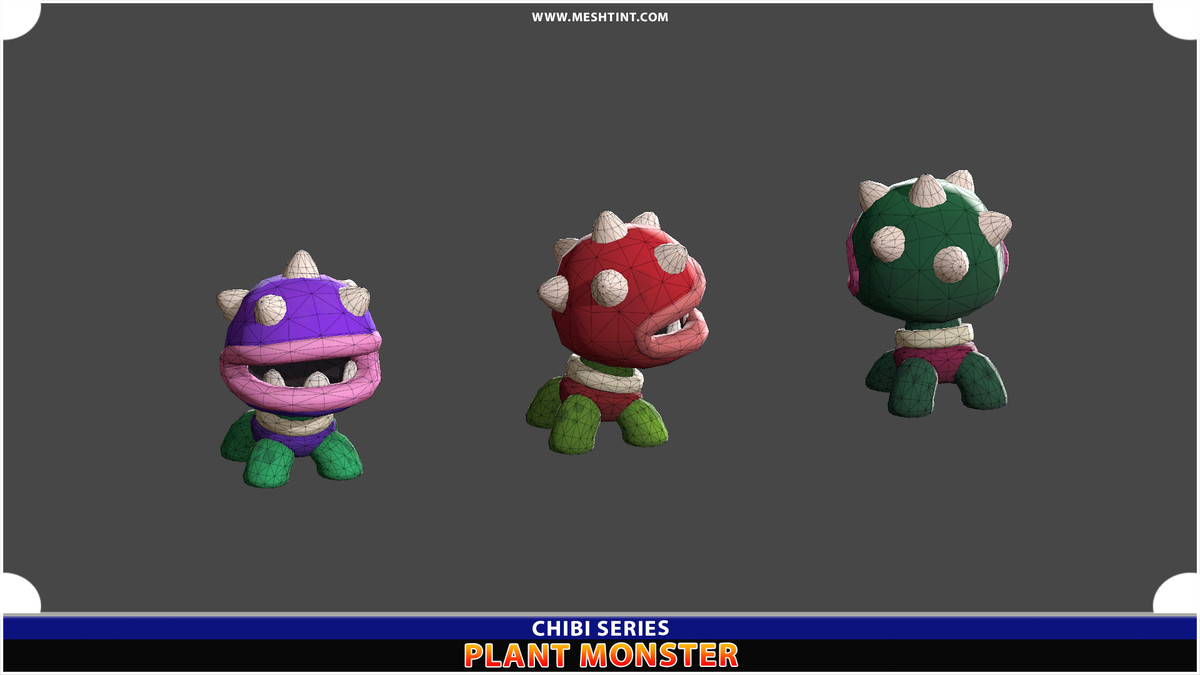Click the red monster's collar ring
Image resolution: width=1200 pixels, height=675 pixels.
click(605, 378)
